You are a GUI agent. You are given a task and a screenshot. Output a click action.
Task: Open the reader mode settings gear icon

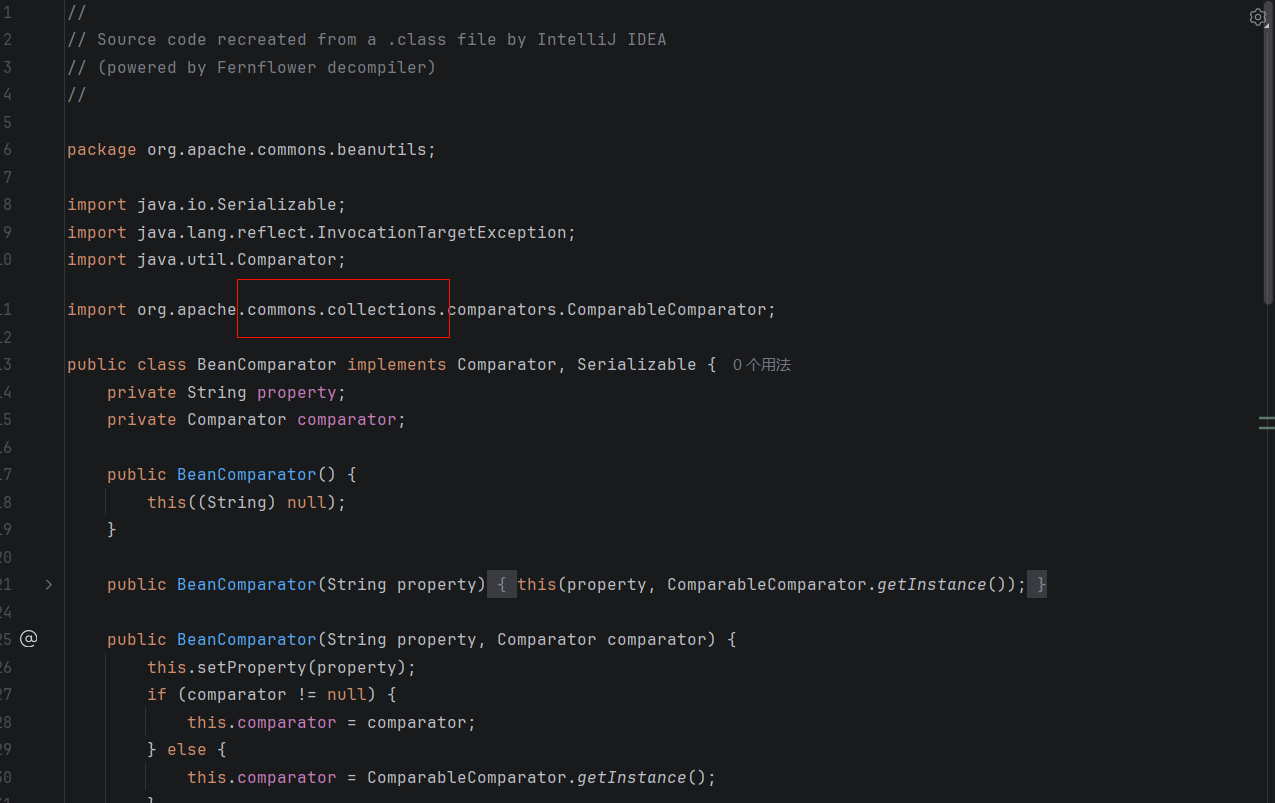[x=1257, y=17]
